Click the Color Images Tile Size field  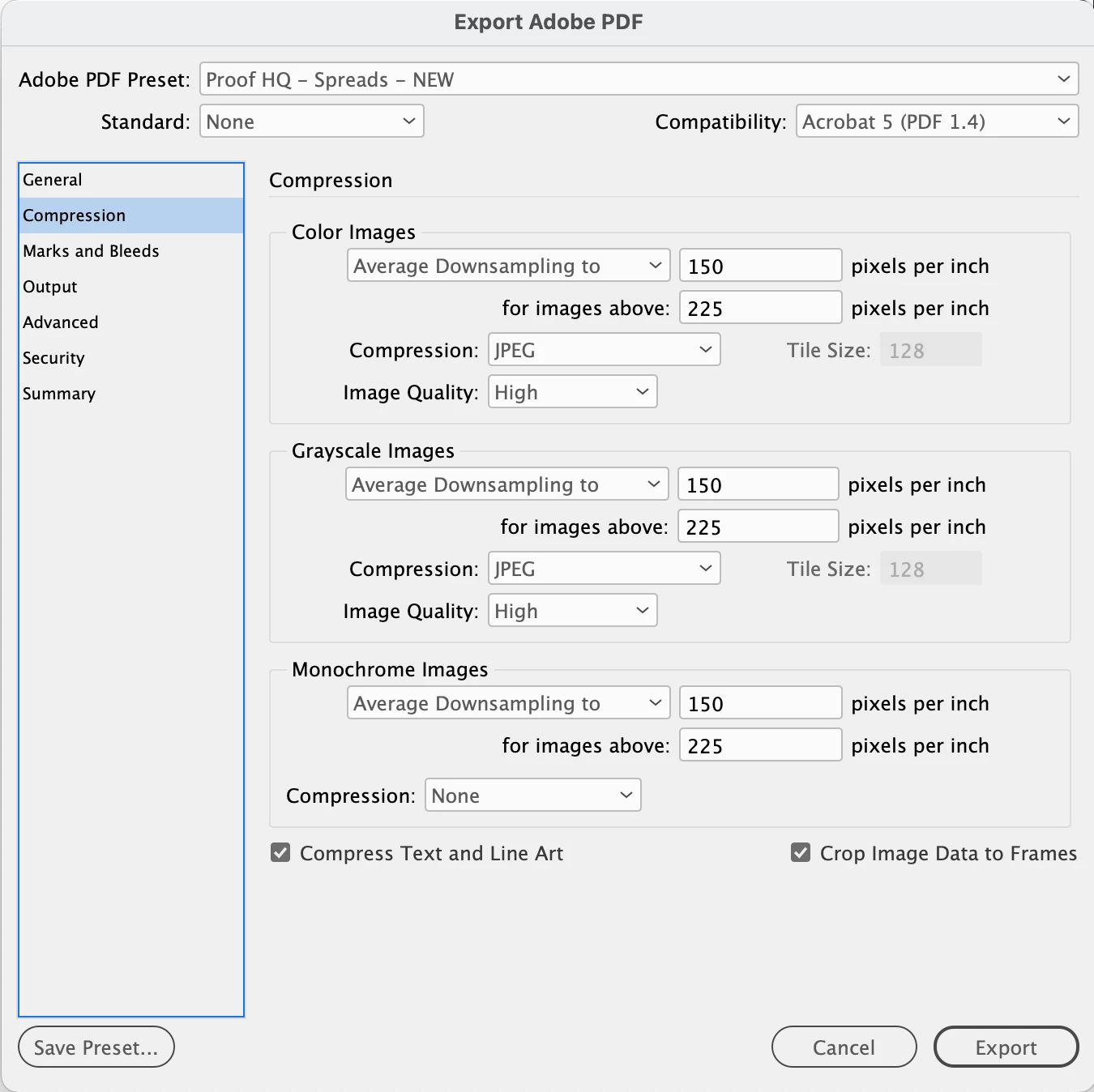point(930,350)
